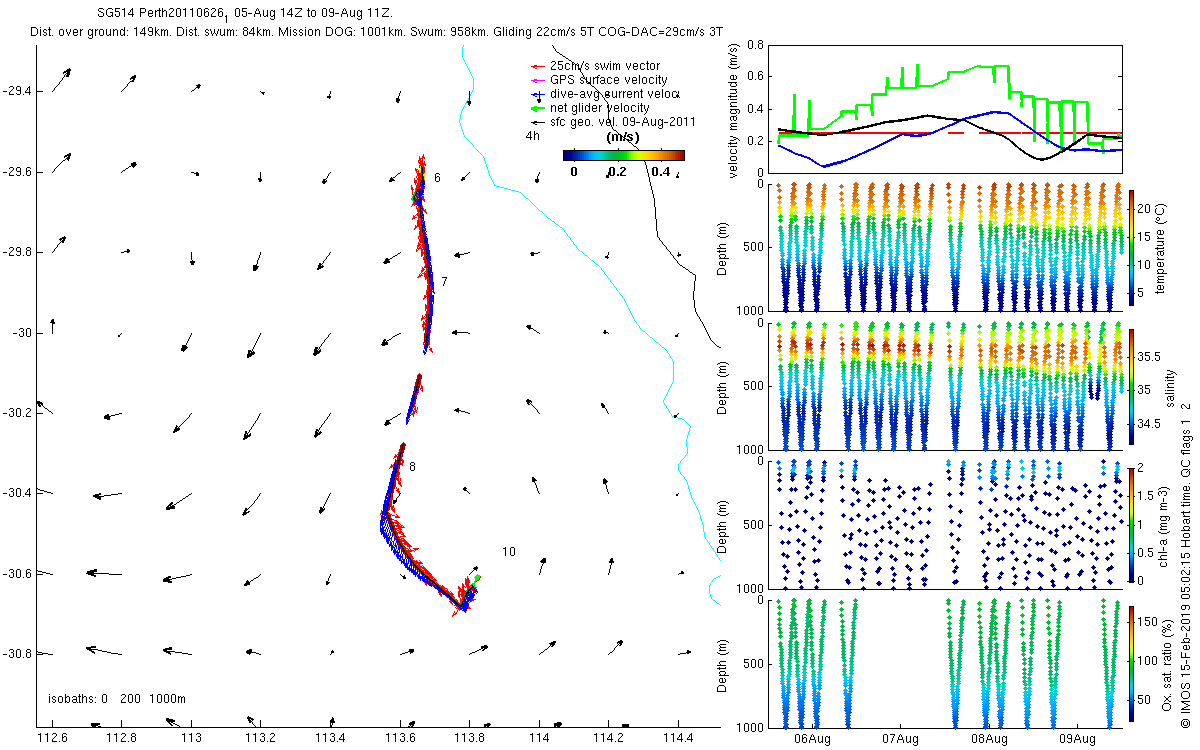Viewport: 1200px width, 750px height.
Task: Click the '25cm/s swim vector' legend label
Action: [x=605, y=66]
